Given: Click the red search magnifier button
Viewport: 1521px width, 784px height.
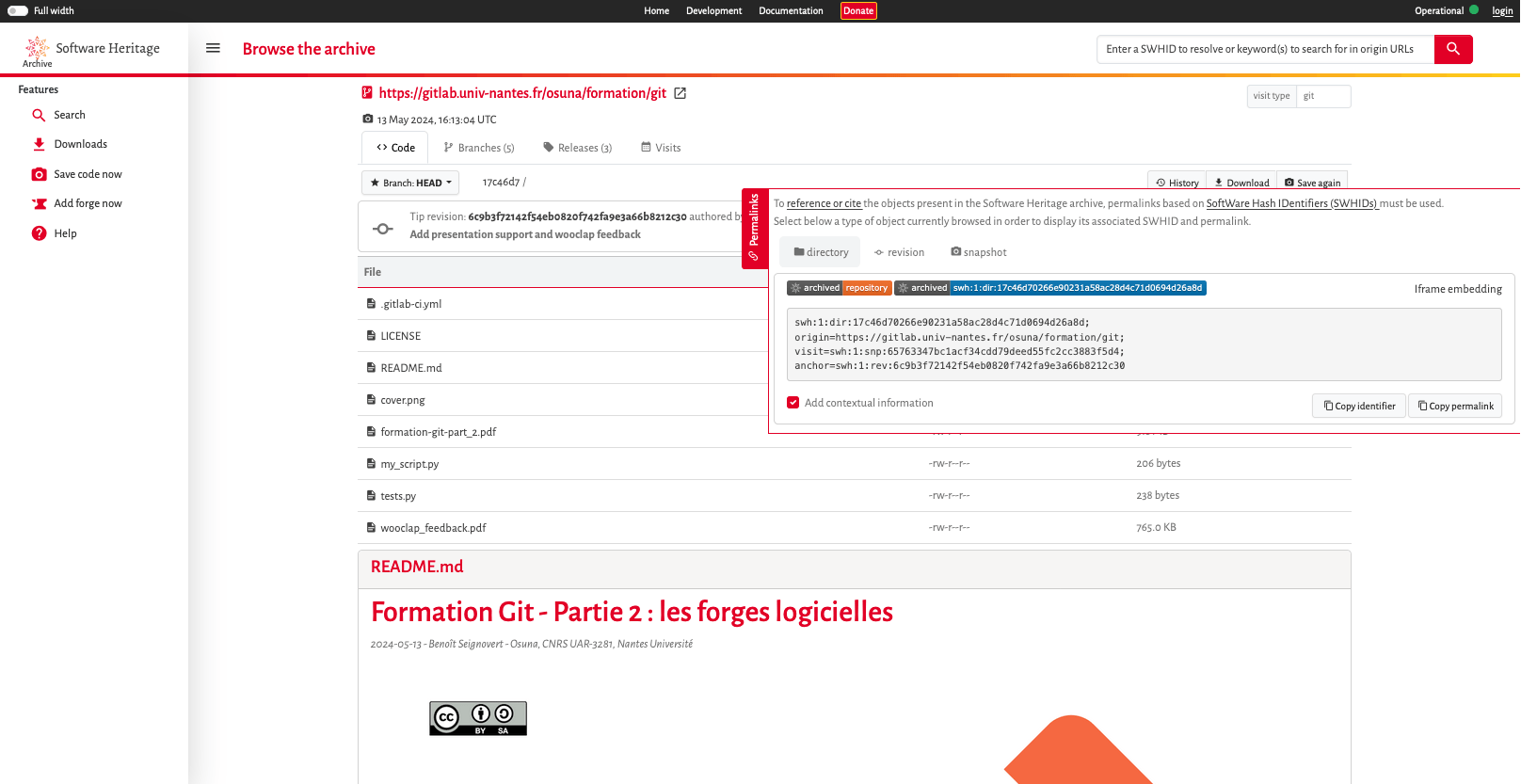Looking at the screenshot, I should click(x=1453, y=49).
